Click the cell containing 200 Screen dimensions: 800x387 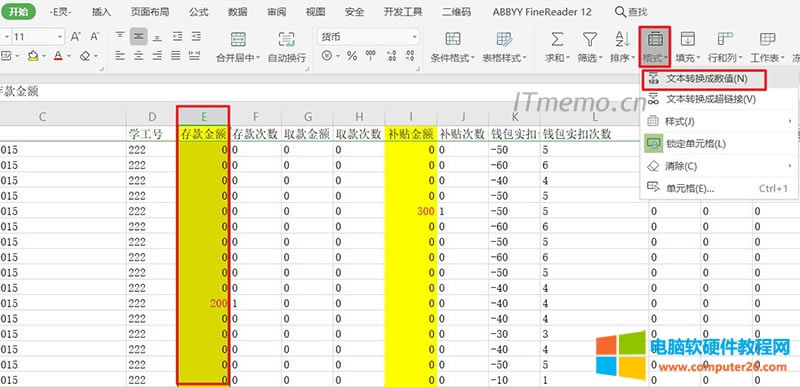click(x=204, y=303)
